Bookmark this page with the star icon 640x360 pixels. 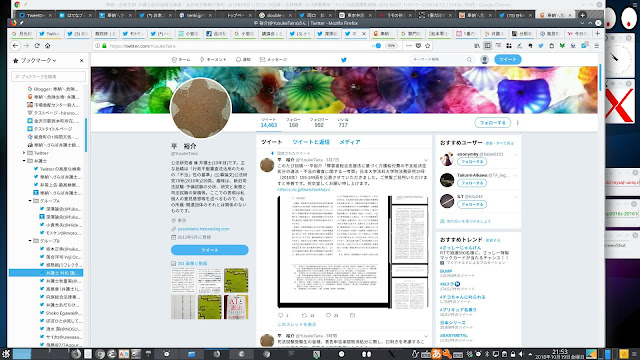[428, 46]
